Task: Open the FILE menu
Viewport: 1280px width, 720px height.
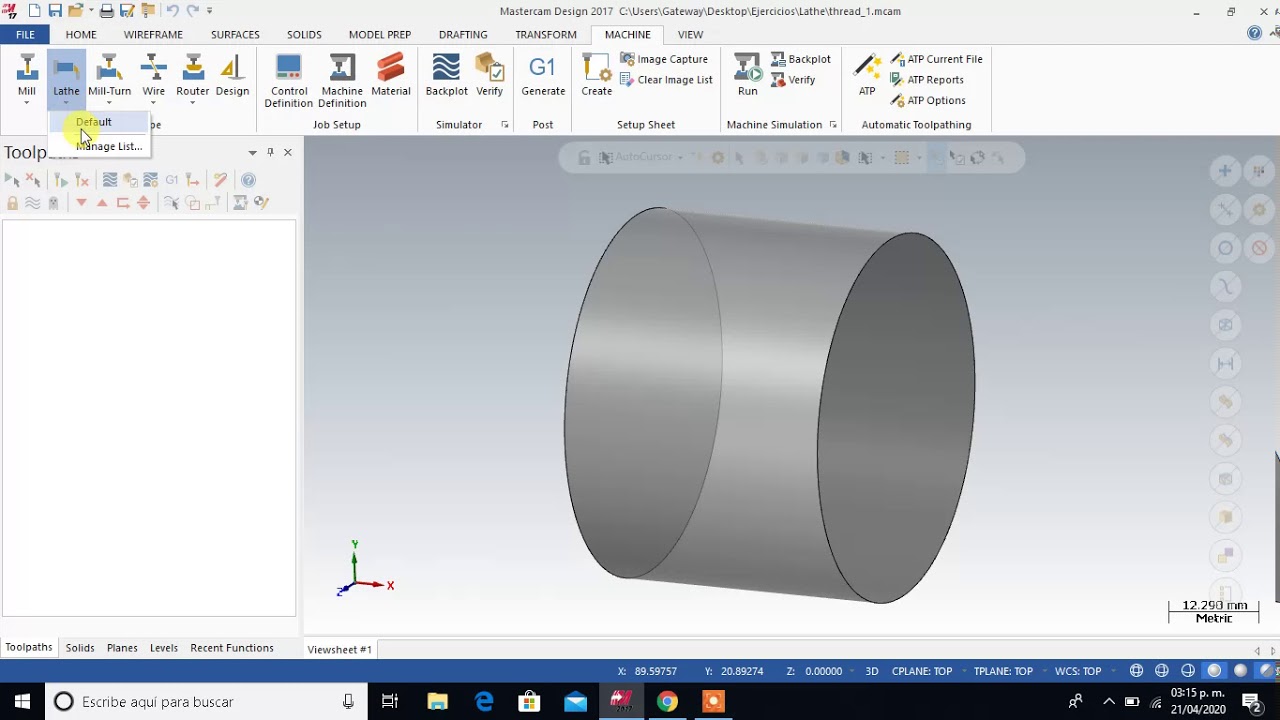Action: point(25,34)
